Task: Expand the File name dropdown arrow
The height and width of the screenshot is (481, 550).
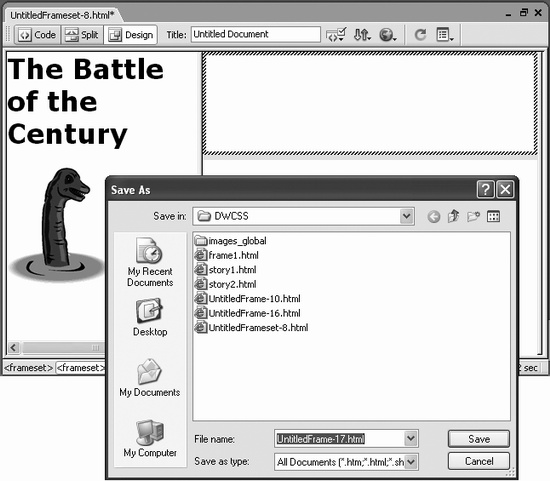Action: (411, 439)
